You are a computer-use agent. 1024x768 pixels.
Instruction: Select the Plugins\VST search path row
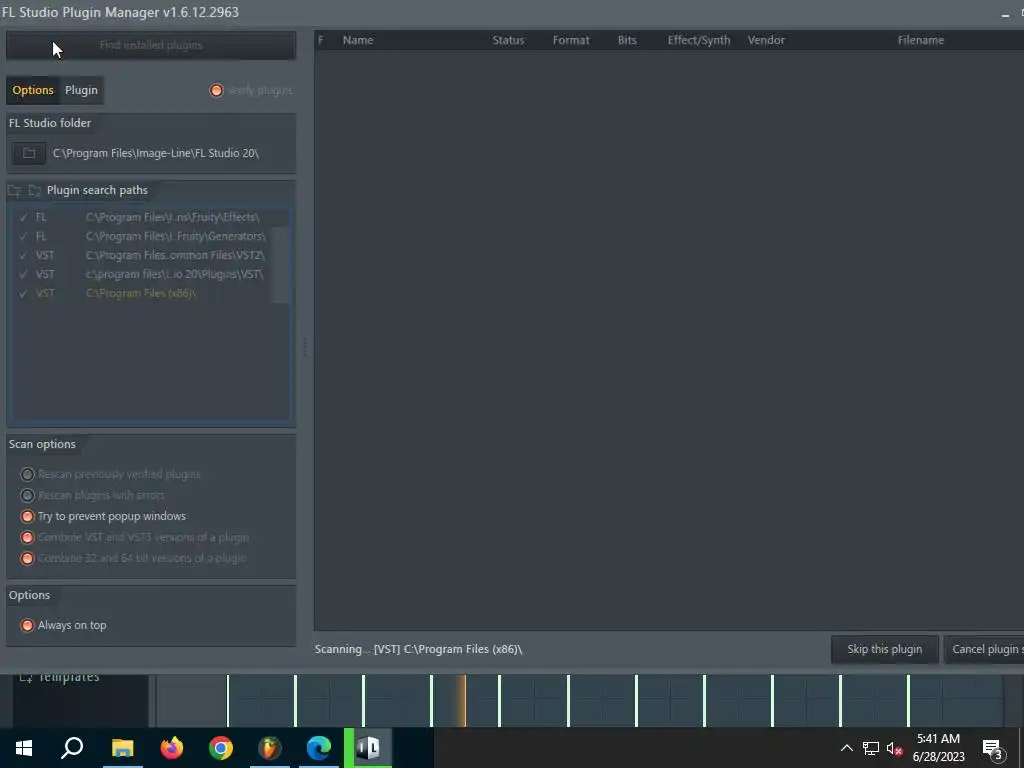click(x=141, y=274)
